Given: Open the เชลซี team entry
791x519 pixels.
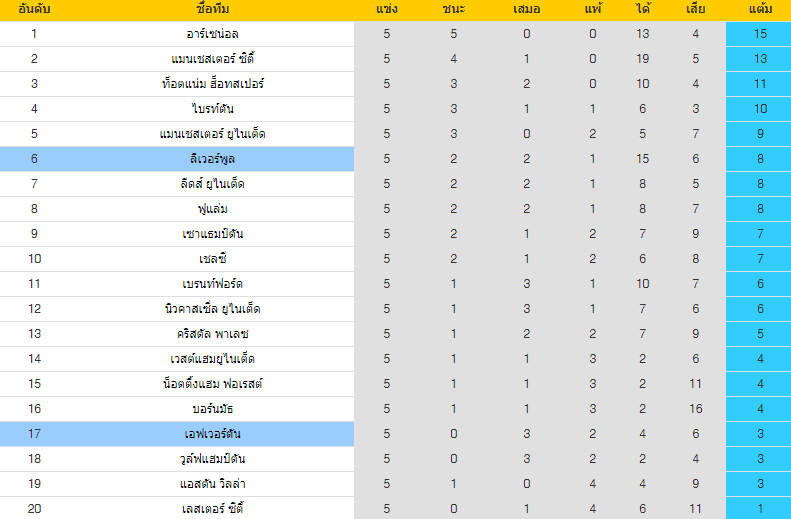Looking at the screenshot, I should (x=212, y=259).
